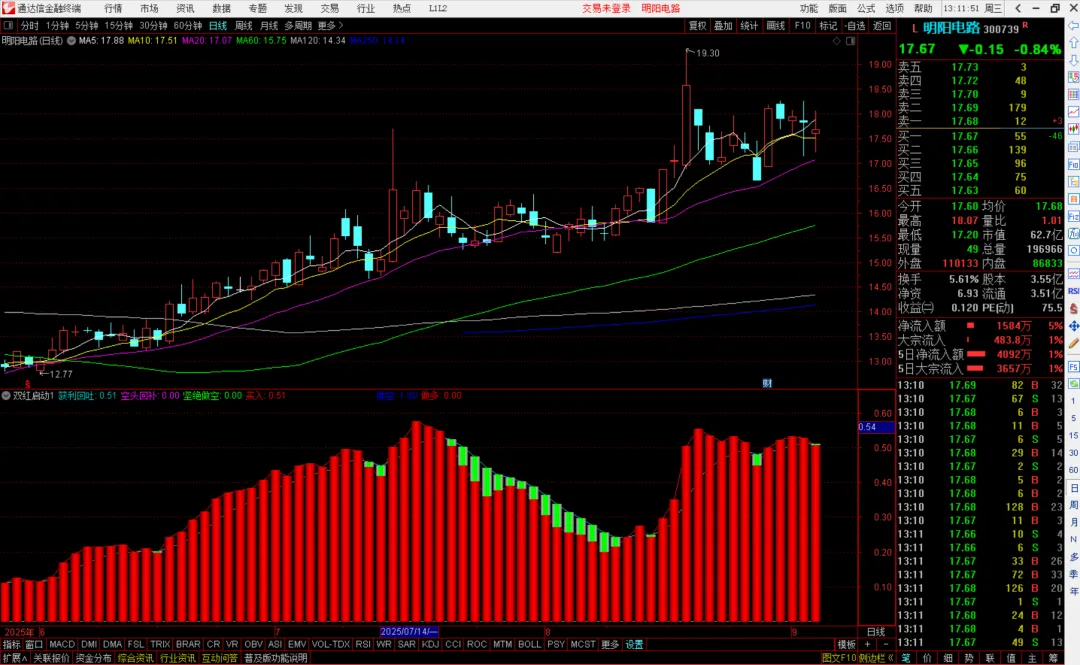Click the down arrow icon in right sidebar
The image size is (1080, 665).
point(1074,60)
